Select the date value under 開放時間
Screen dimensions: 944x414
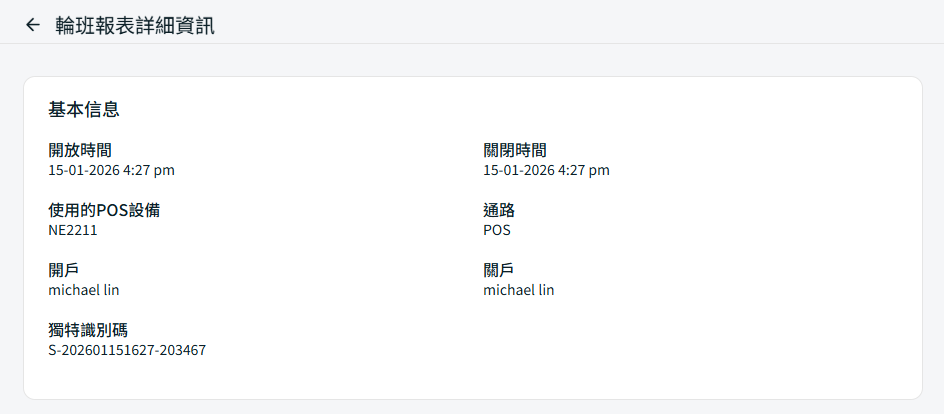pyautogui.click(x=111, y=170)
